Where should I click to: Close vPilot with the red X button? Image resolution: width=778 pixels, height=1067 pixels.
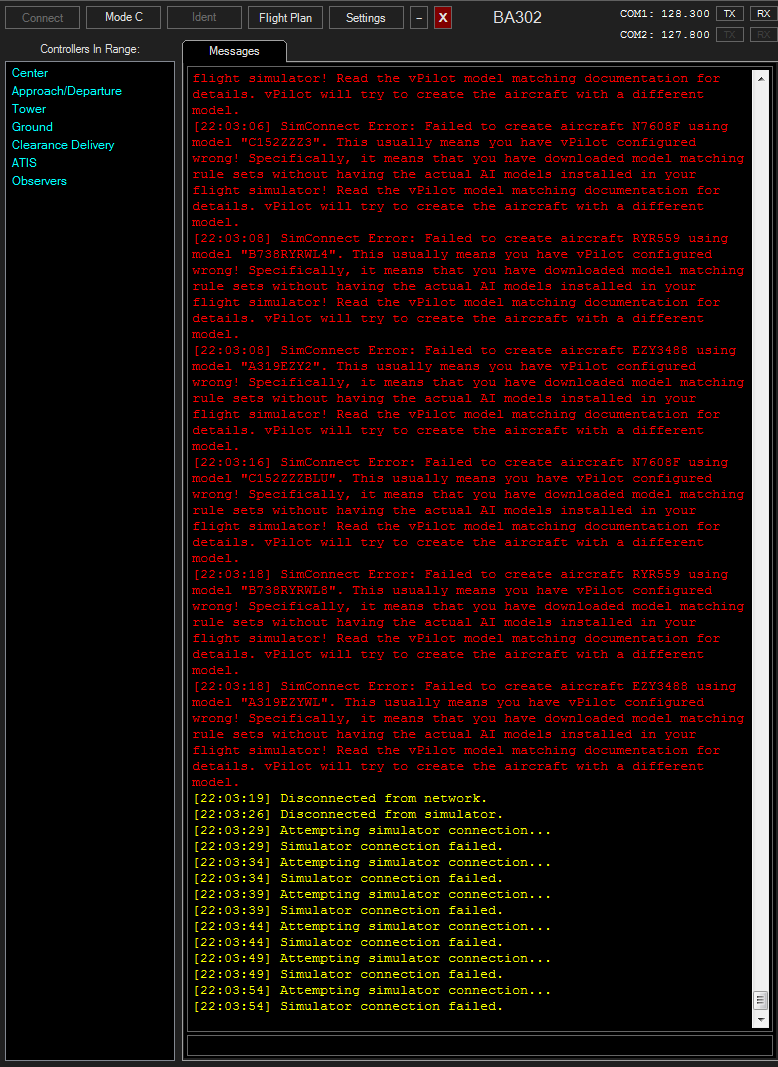(442, 18)
